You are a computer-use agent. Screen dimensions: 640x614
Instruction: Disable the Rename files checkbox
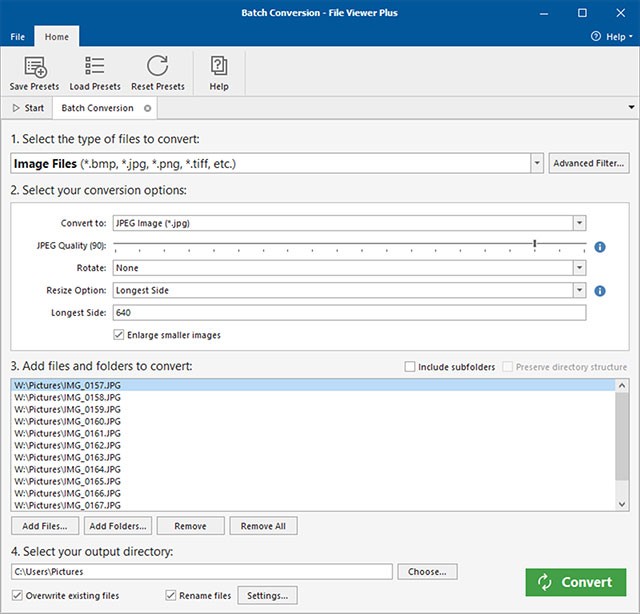(171, 595)
